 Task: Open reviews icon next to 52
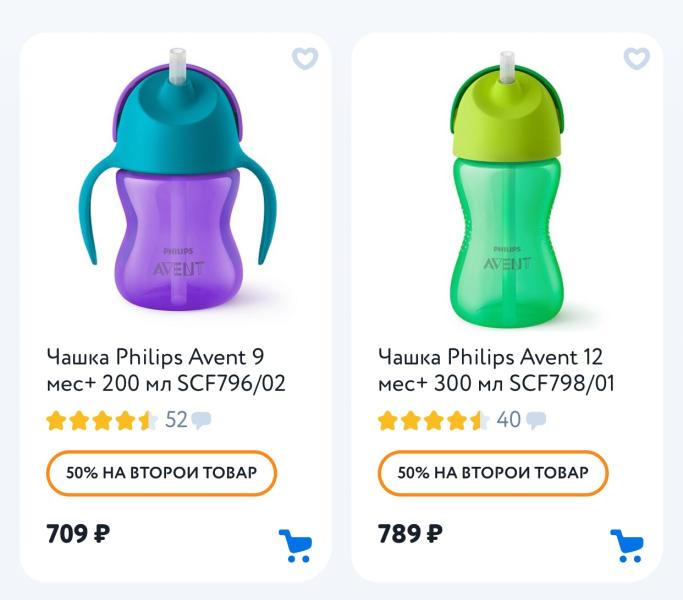coord(201,420)
